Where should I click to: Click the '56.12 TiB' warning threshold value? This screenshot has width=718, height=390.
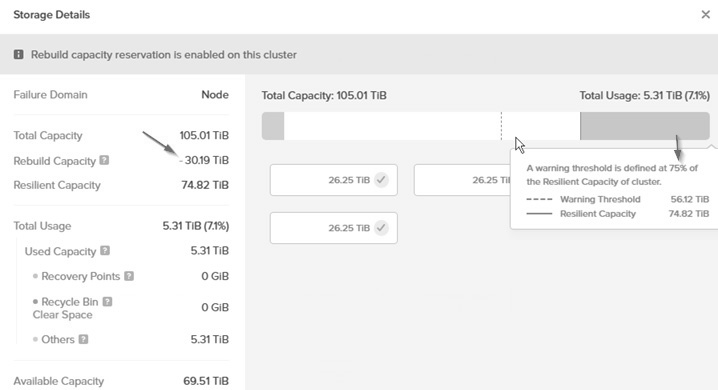(x=690, y=199)
